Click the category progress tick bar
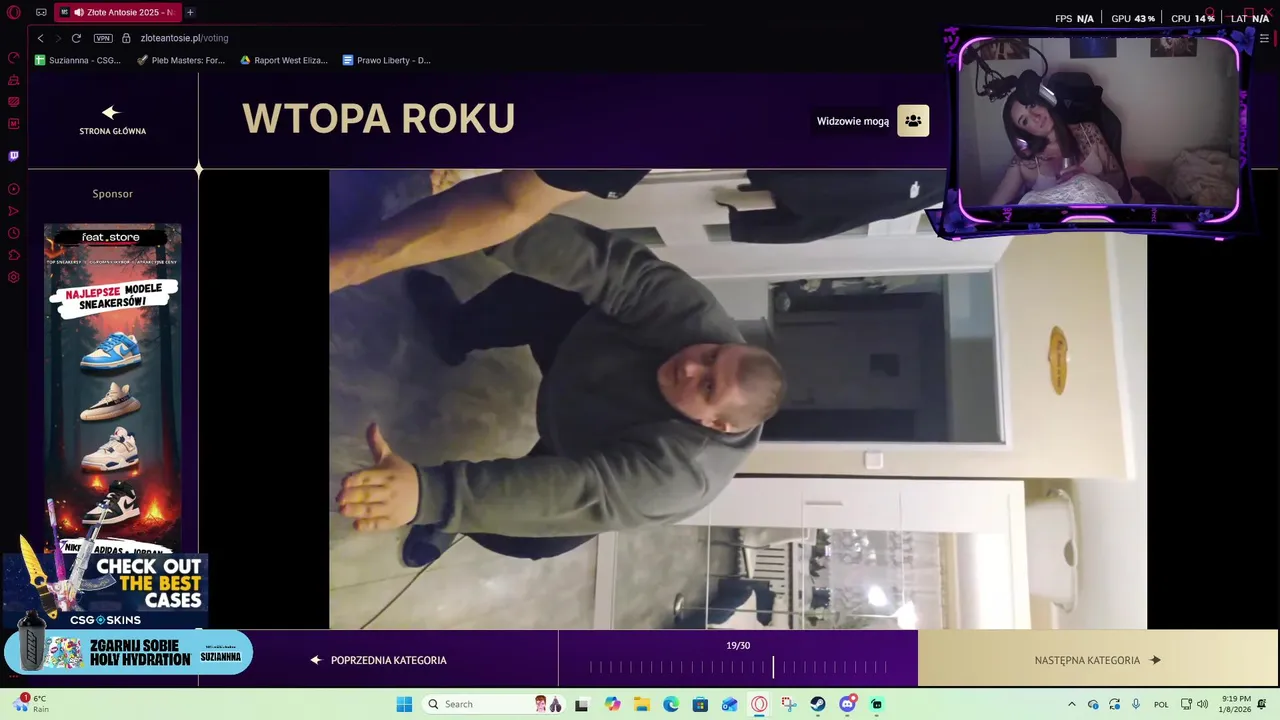1280x720 pixels. (x=738, y=666)
